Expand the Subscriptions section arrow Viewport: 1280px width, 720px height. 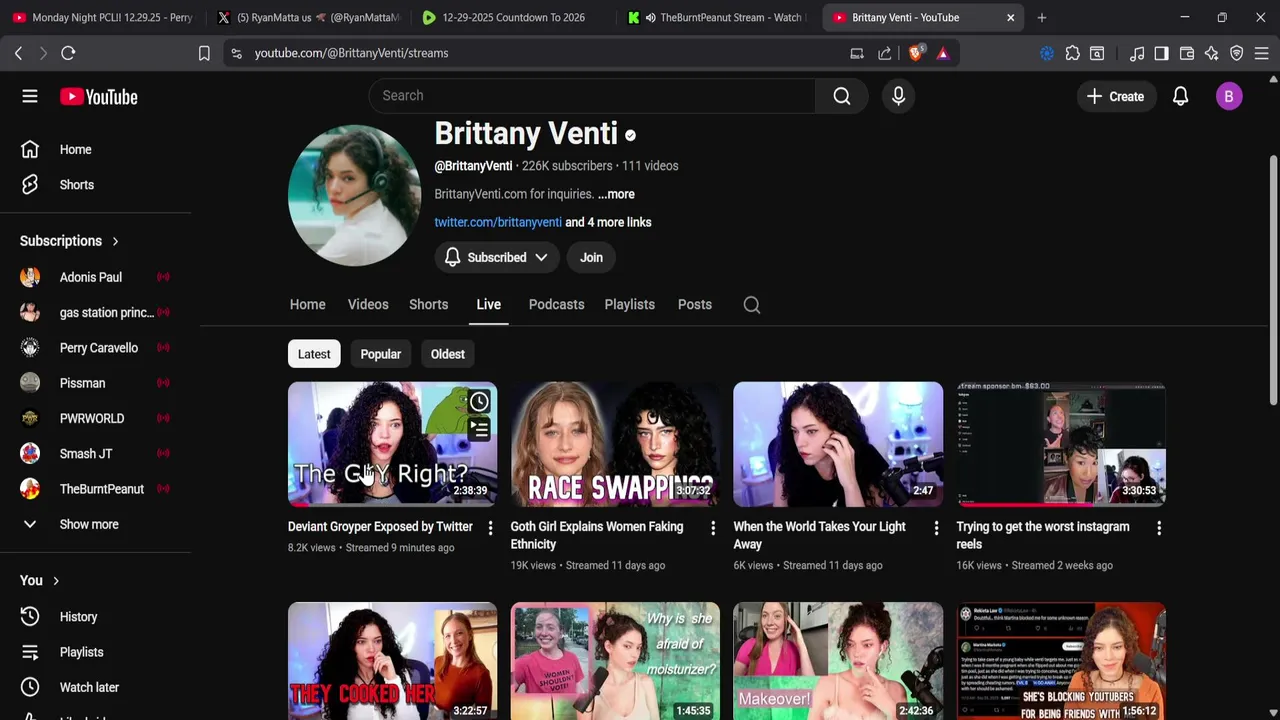pyautogui.click(x=115, y=241)
